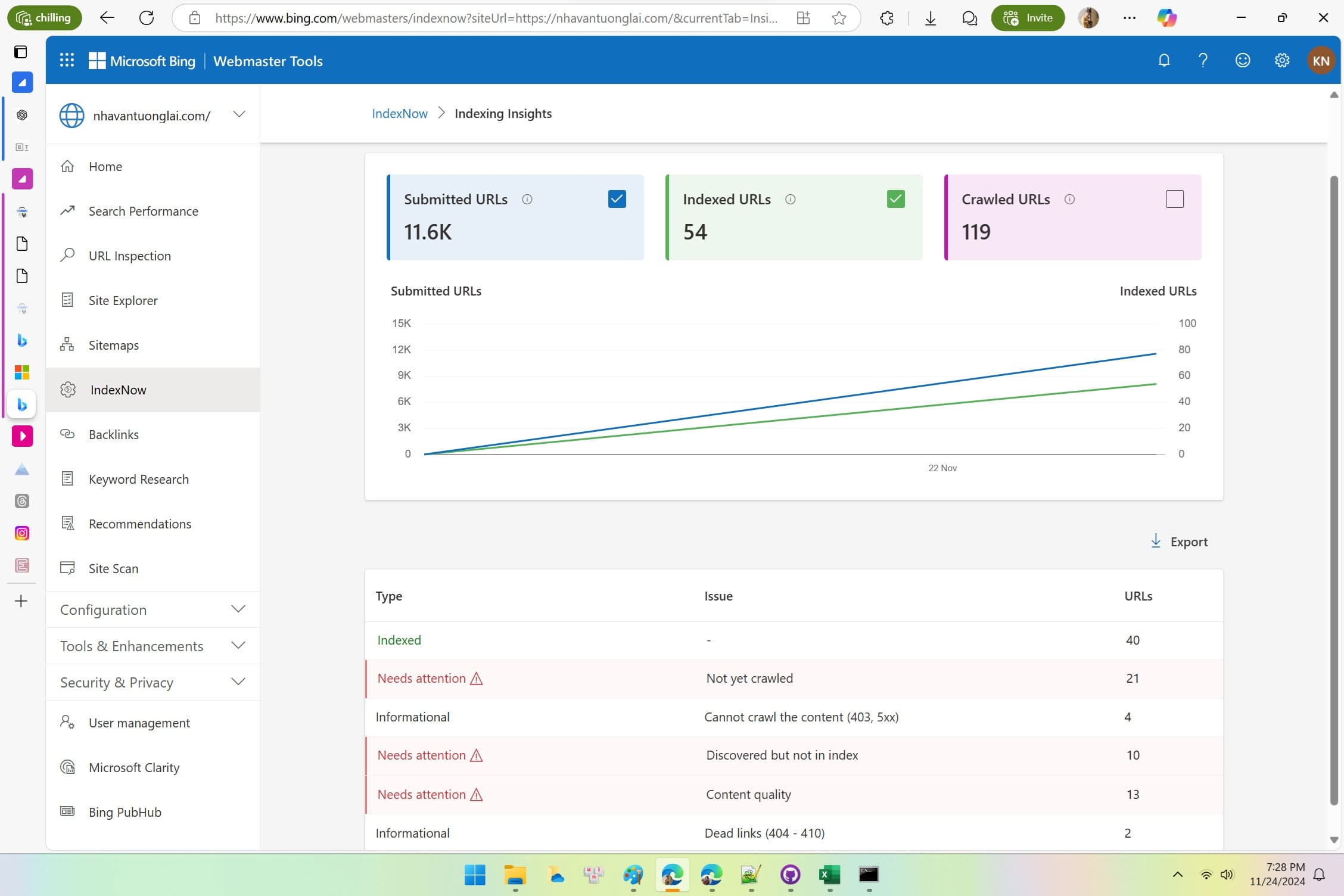Image resolution: width=1344 pixels, height=896 pixels.
Task: Open the Instagram tab in the sidebar
Action: pyautogui.click(x=22, y=533)
